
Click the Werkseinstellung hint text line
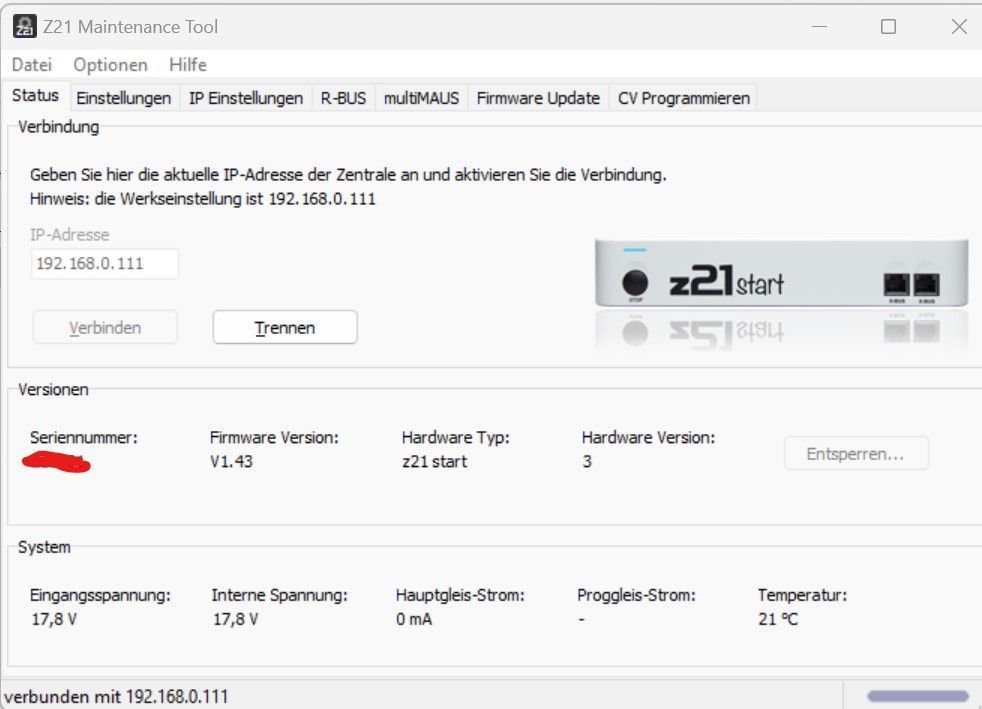(x=202, y=199)
